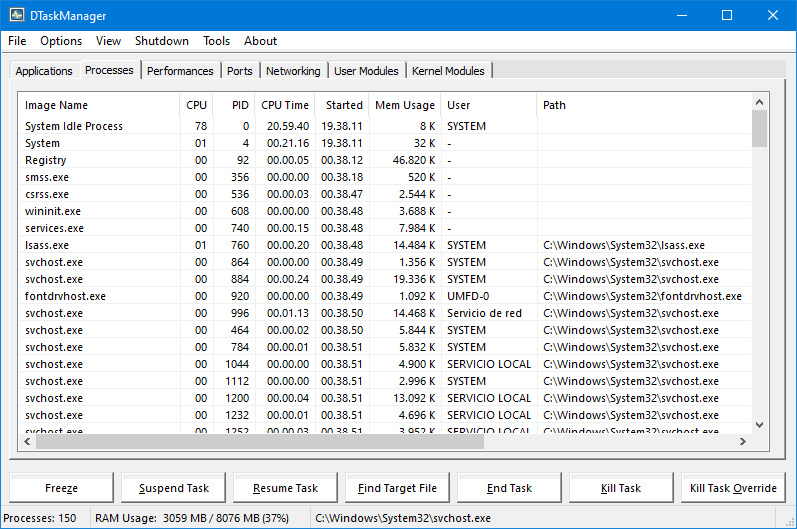Sort by CPU Time column header
The height and width of the screenshot is (529, 797).
[285, 105]
